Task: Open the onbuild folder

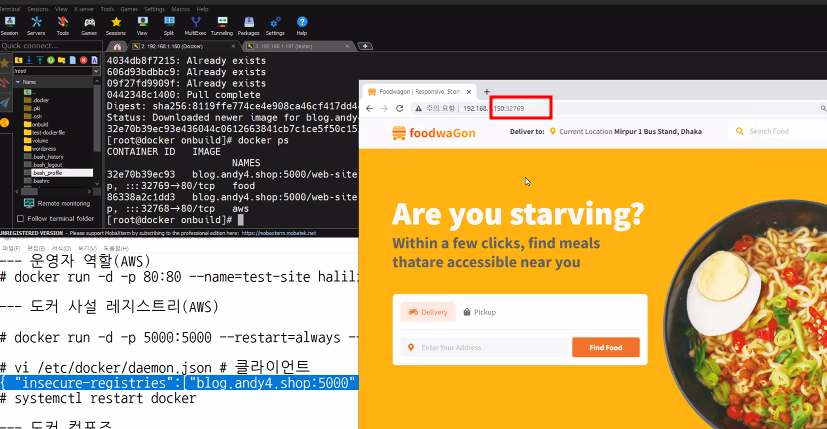Action: (36, 125)
